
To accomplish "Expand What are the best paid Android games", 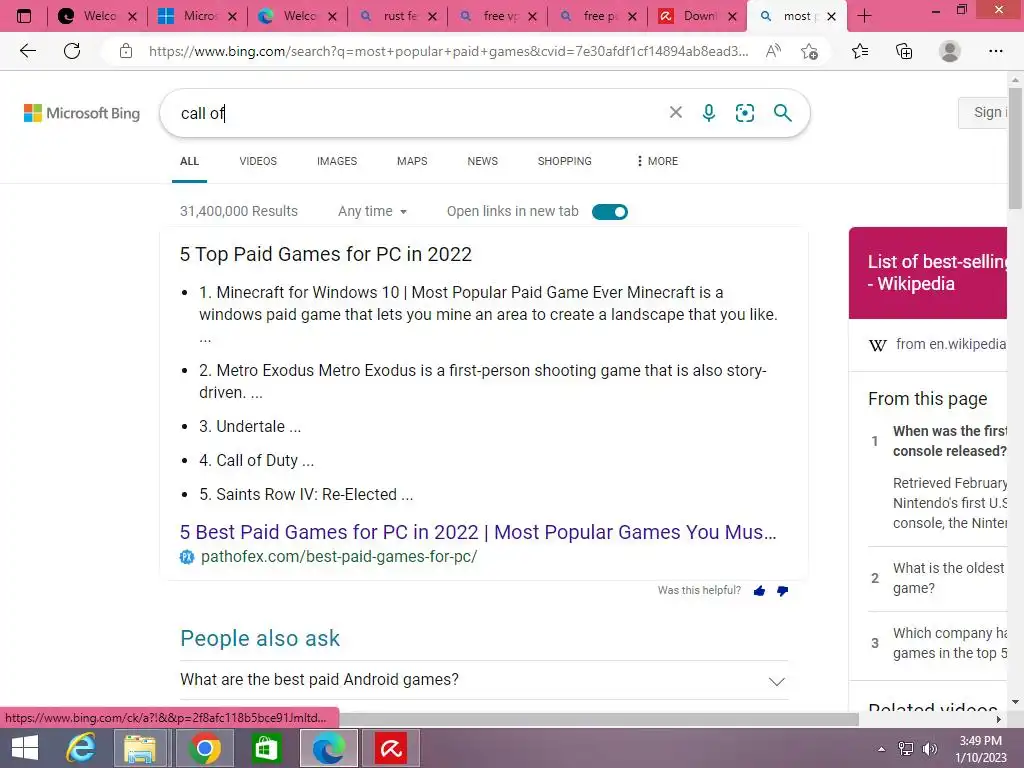I will [x=484, y=680].
